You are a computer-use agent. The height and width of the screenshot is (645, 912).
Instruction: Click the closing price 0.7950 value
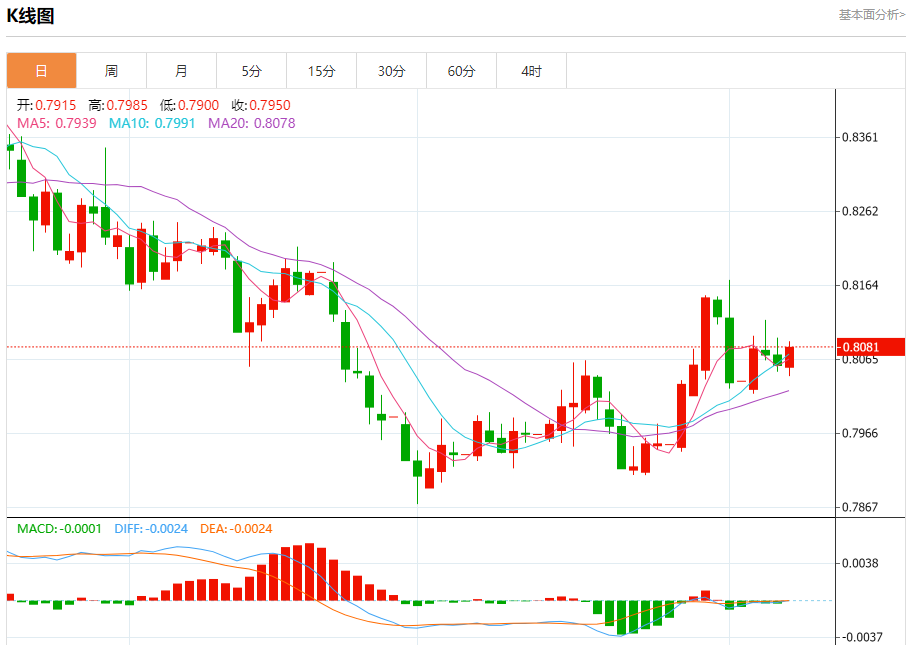coord(270,105)
